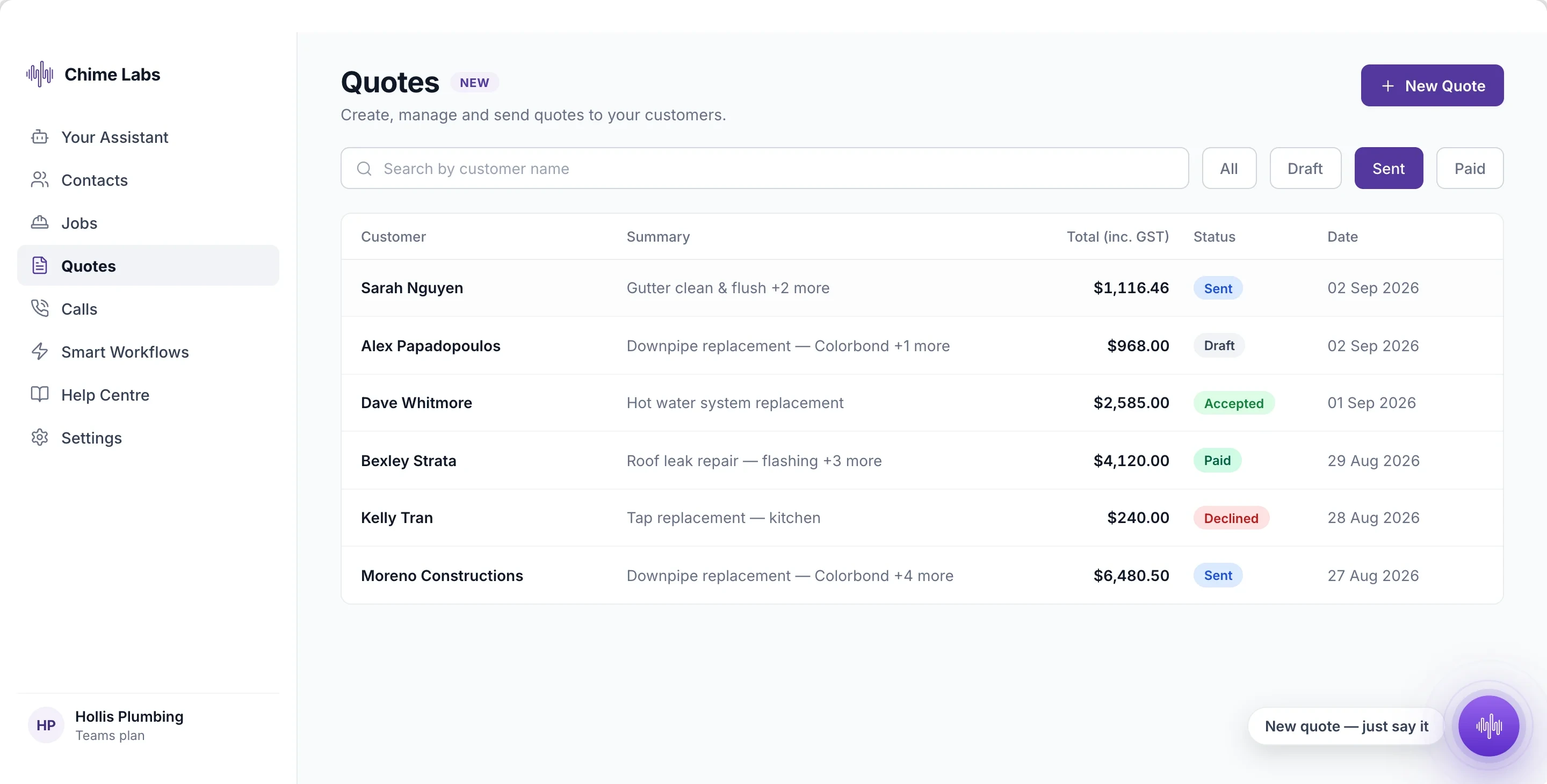Click the open book icon beside Help Centre

[x=40, y=394]
